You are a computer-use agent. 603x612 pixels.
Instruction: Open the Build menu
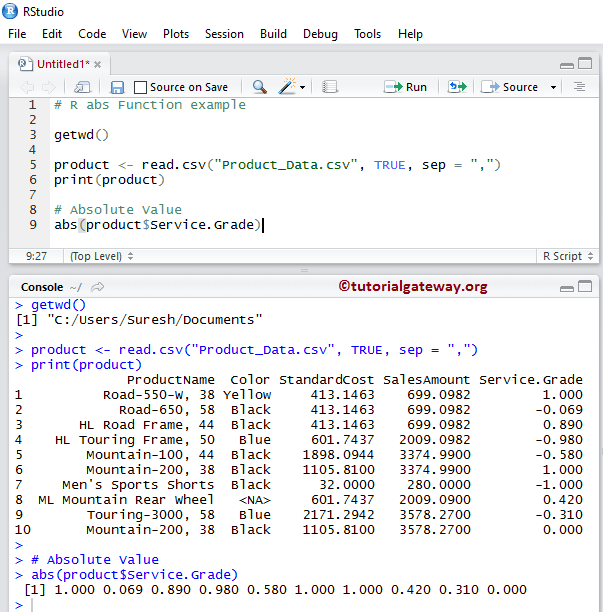(273, 34)
